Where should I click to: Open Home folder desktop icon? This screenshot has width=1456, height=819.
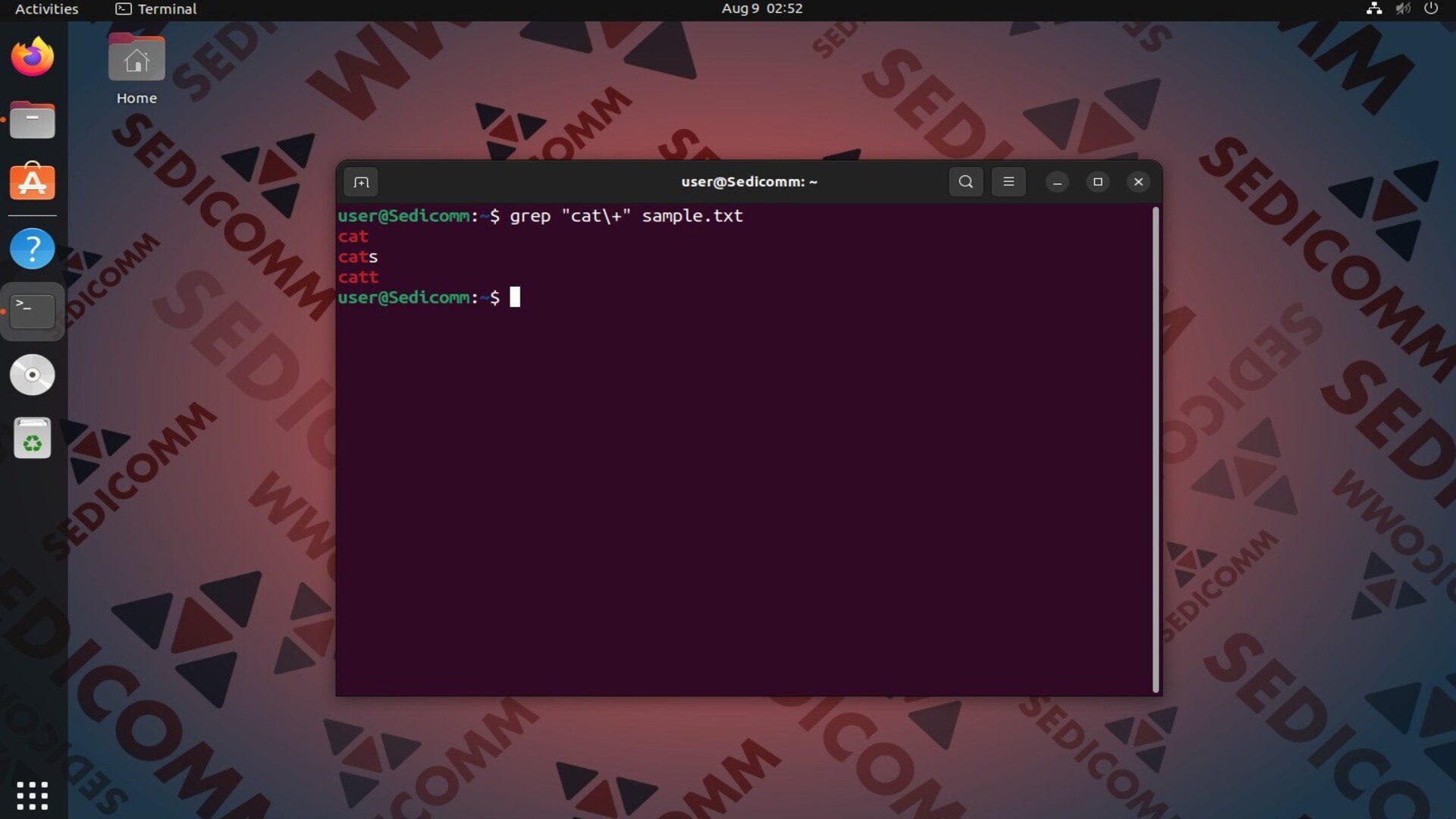click(x=136, y=69)
